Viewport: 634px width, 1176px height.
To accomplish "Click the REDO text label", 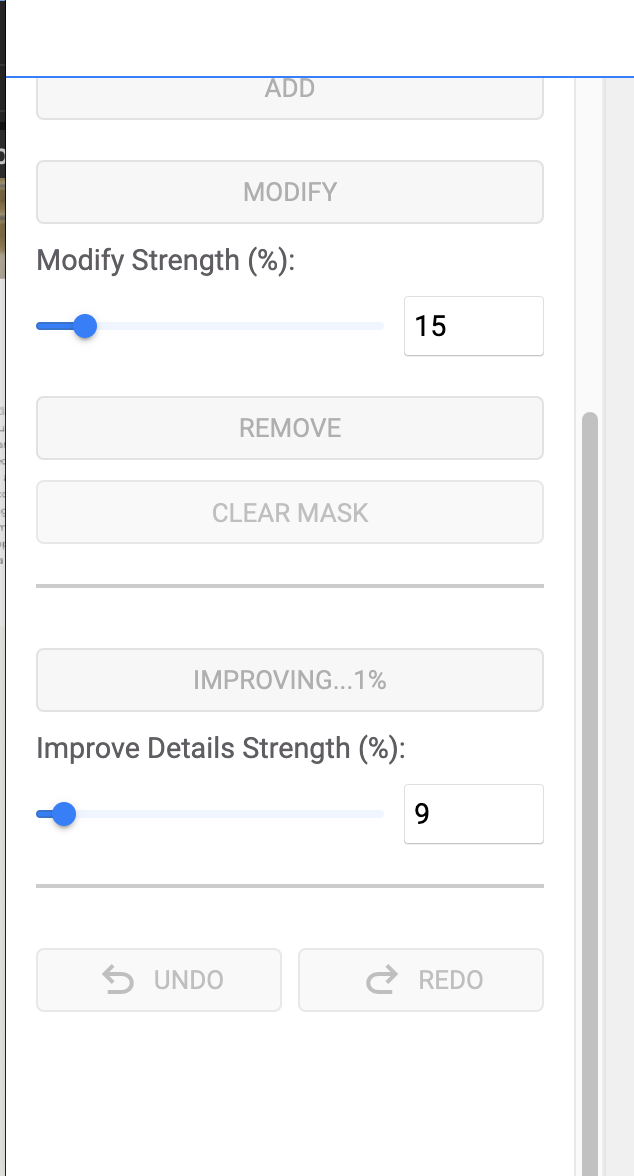I will [451, 980].
